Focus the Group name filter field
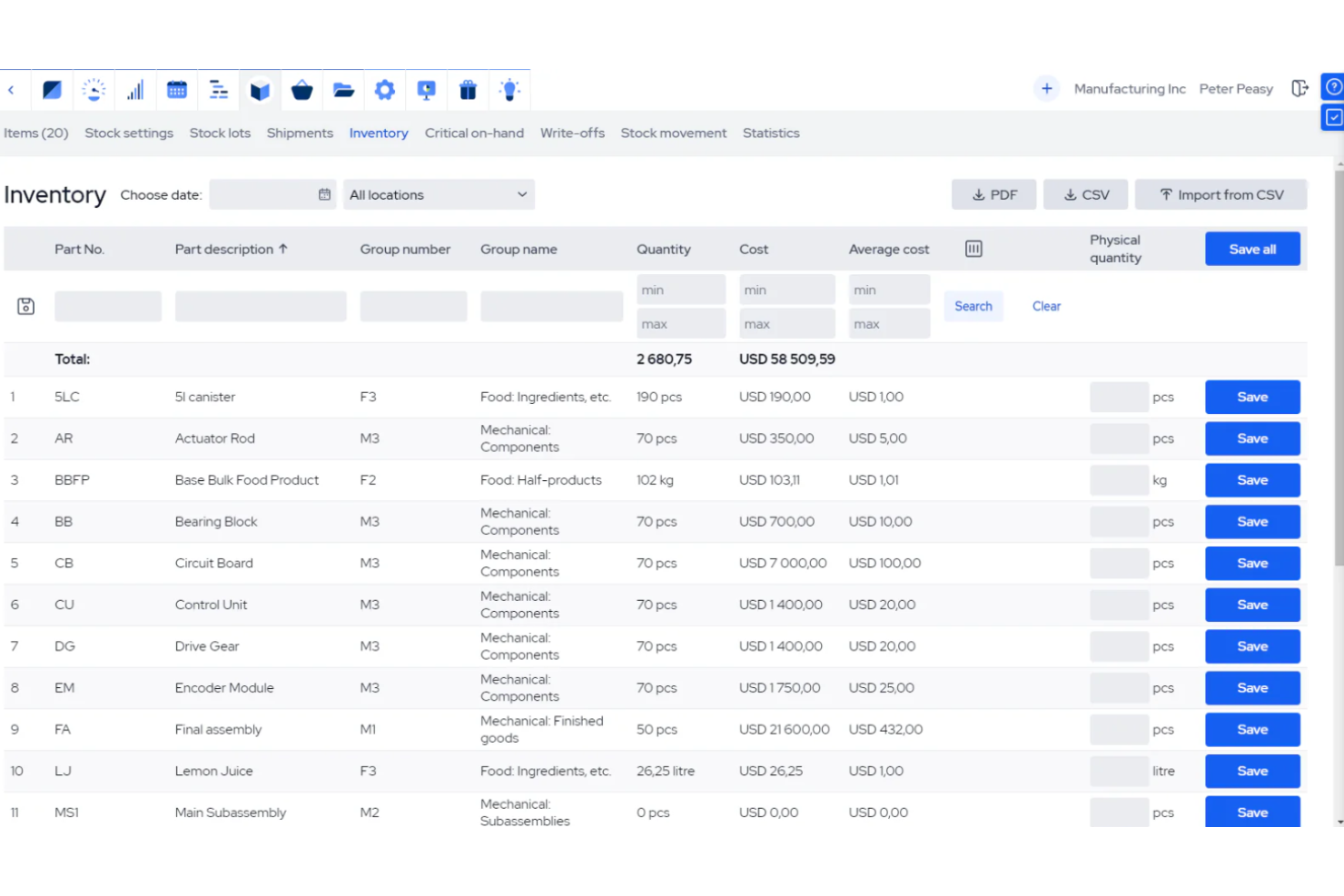The height and width of the screenshot is (896, 1344). click(x=551, y=306)
